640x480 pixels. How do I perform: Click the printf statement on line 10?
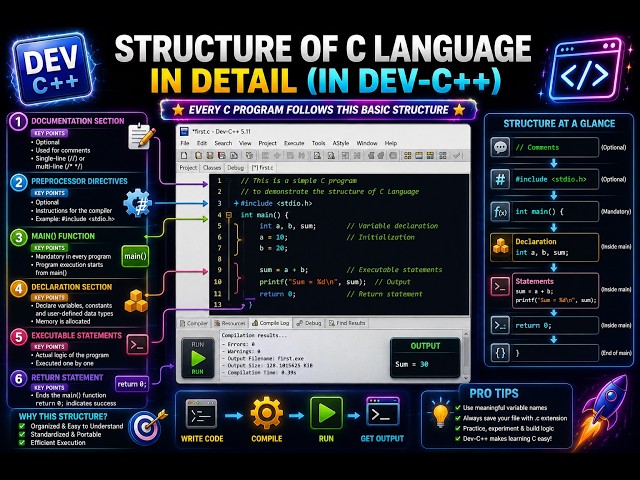312,282
